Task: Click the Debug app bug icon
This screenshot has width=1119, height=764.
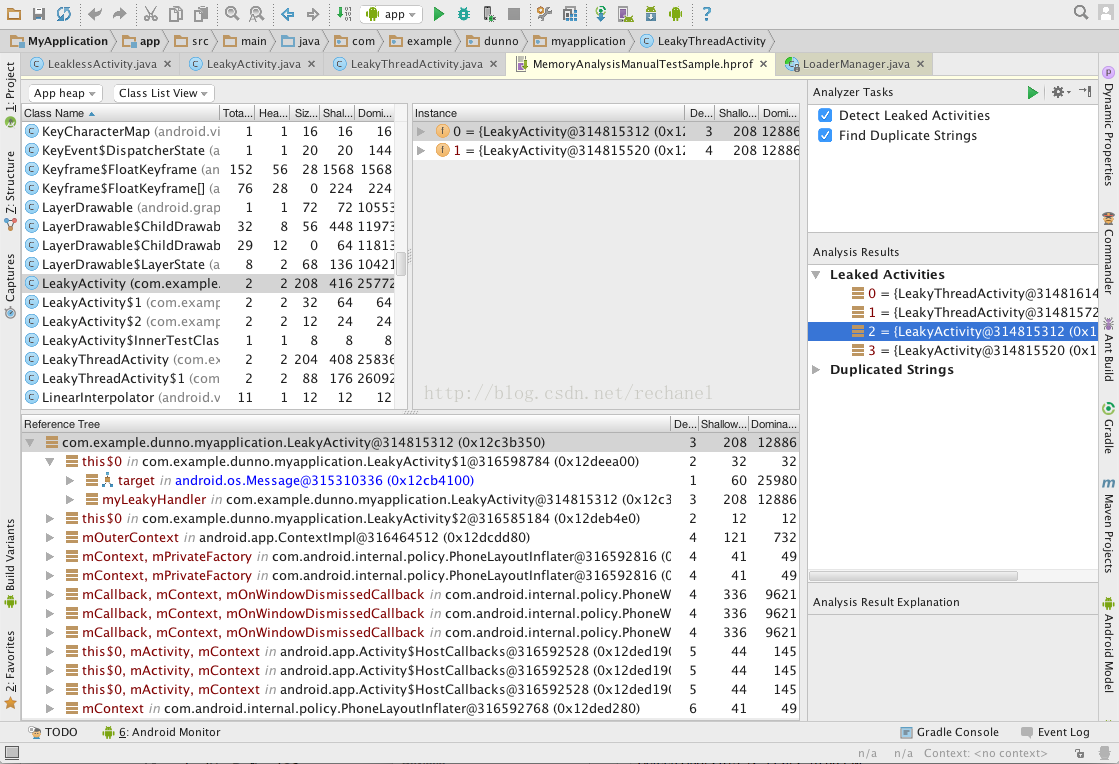Action: pos(464,14)
